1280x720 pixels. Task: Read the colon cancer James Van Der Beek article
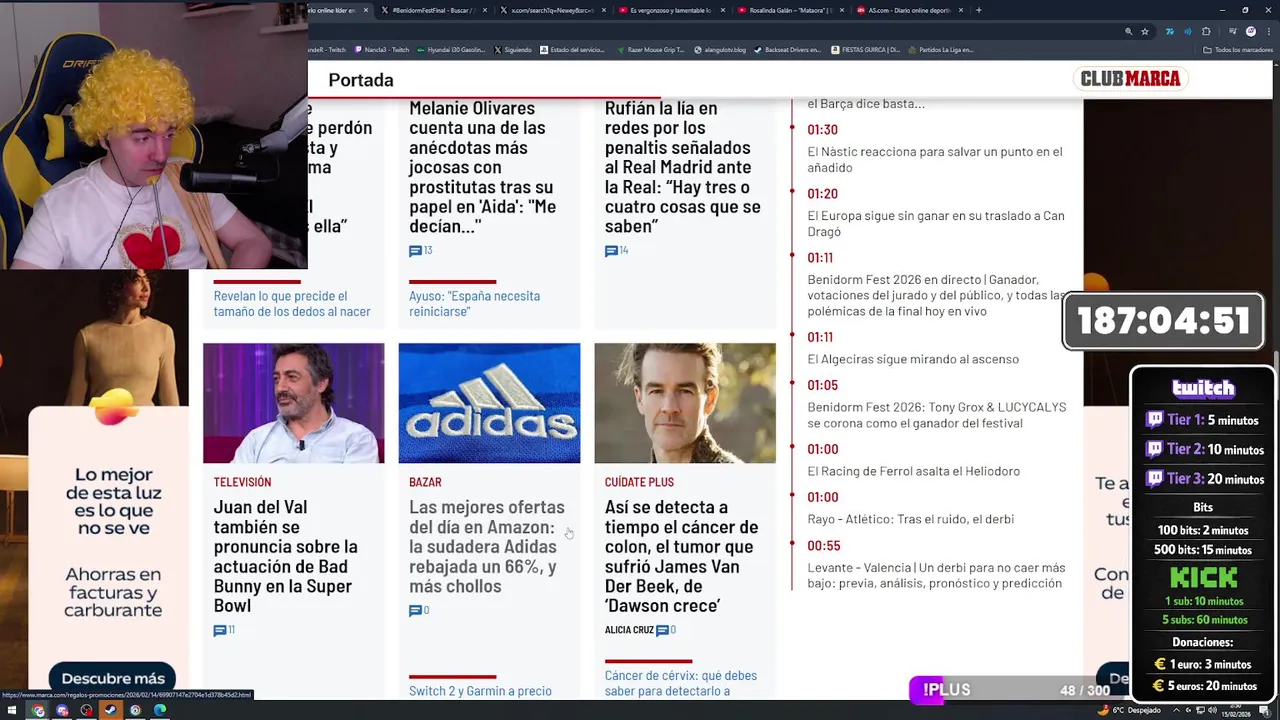681,556
